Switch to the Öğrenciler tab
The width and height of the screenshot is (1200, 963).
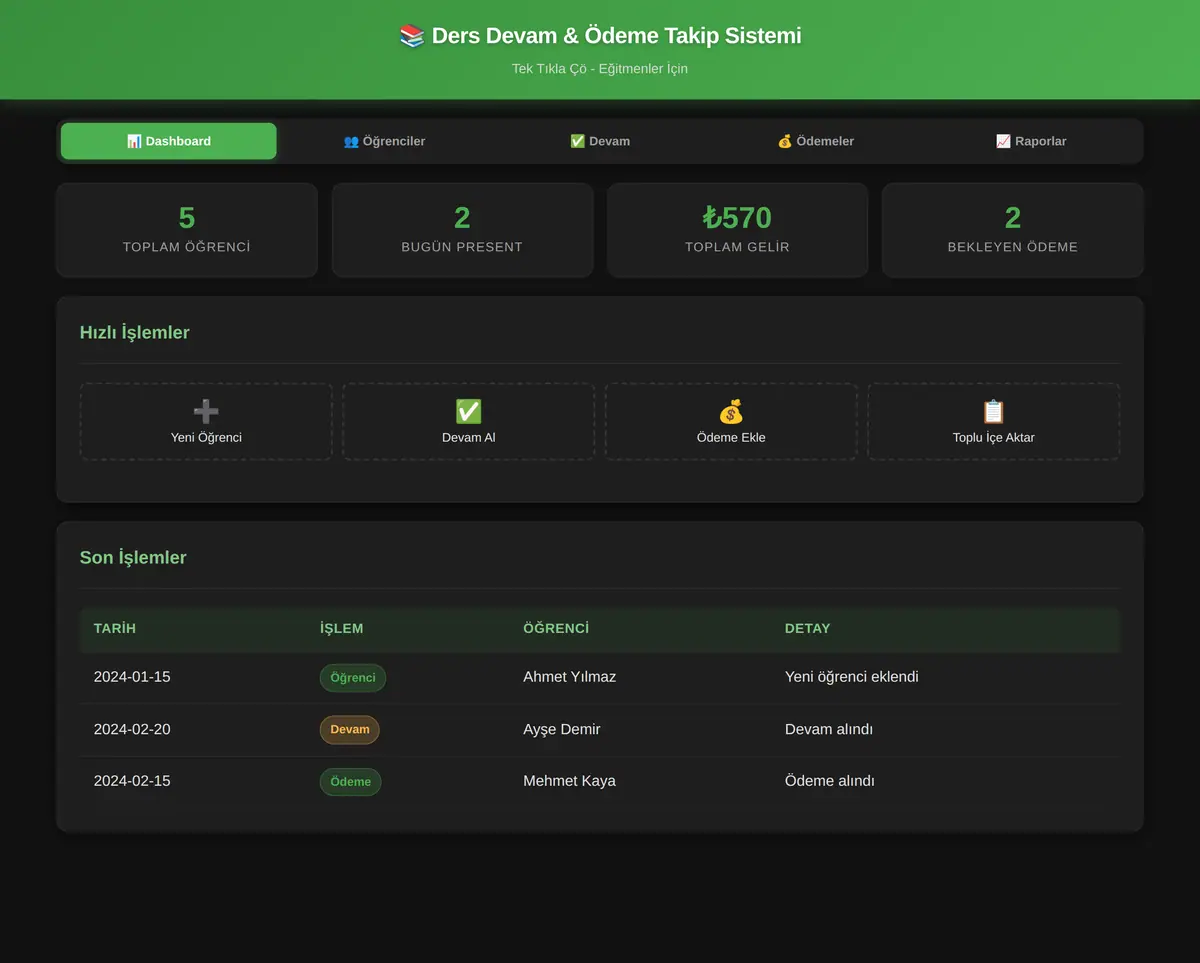pos(384,141)
